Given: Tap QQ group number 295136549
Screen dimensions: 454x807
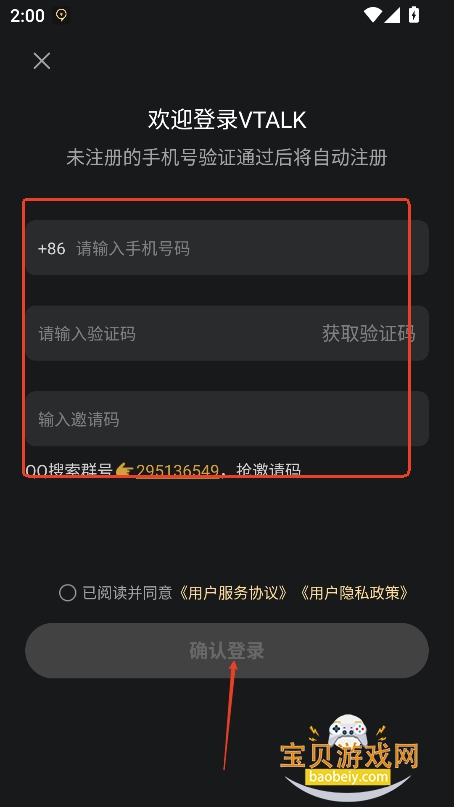Looking at the screenshot, I should (178, 470).
